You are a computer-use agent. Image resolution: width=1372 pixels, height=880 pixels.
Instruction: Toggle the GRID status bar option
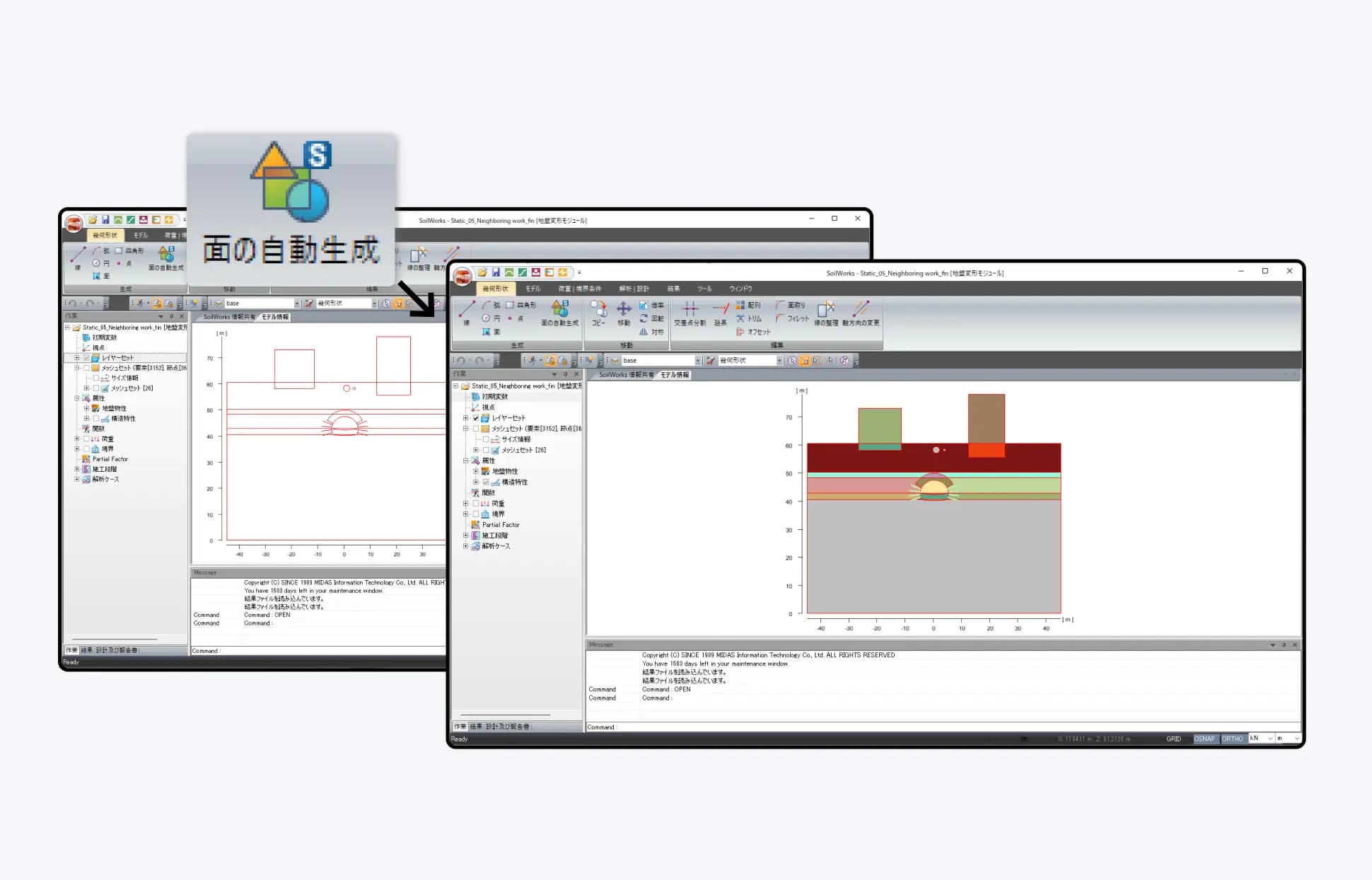1173,739
